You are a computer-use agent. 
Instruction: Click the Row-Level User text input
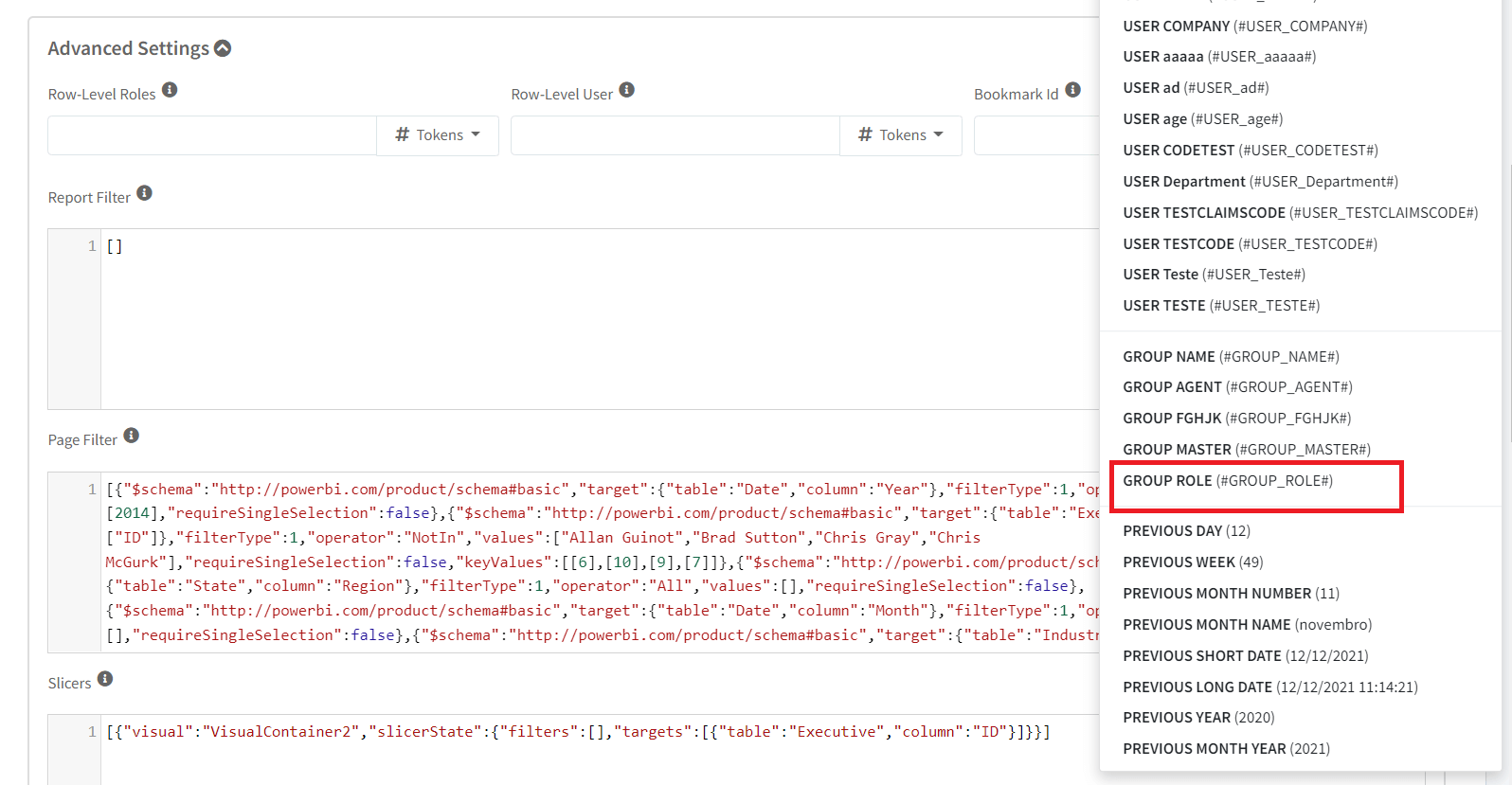(675, 135)
